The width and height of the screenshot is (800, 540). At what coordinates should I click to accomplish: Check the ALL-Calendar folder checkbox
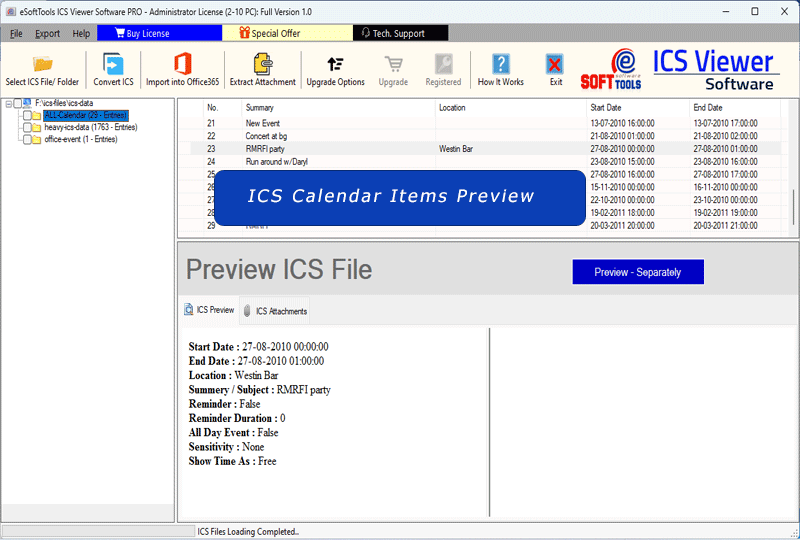(x=27, y=115)
